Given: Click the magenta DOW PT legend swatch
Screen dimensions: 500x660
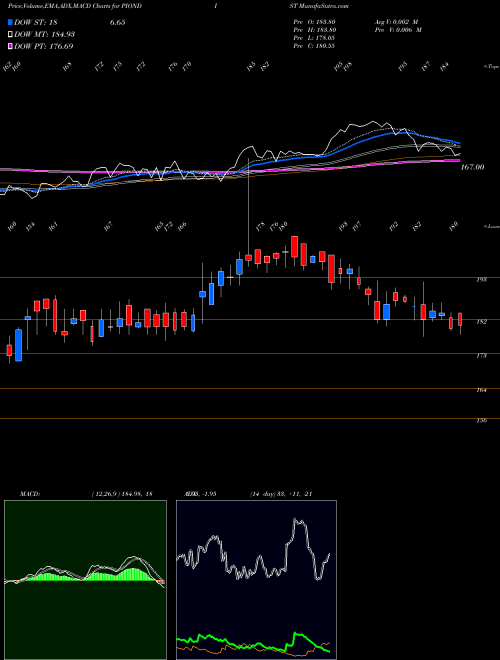Looking at the screenshot, I should (x=11, y=46).
